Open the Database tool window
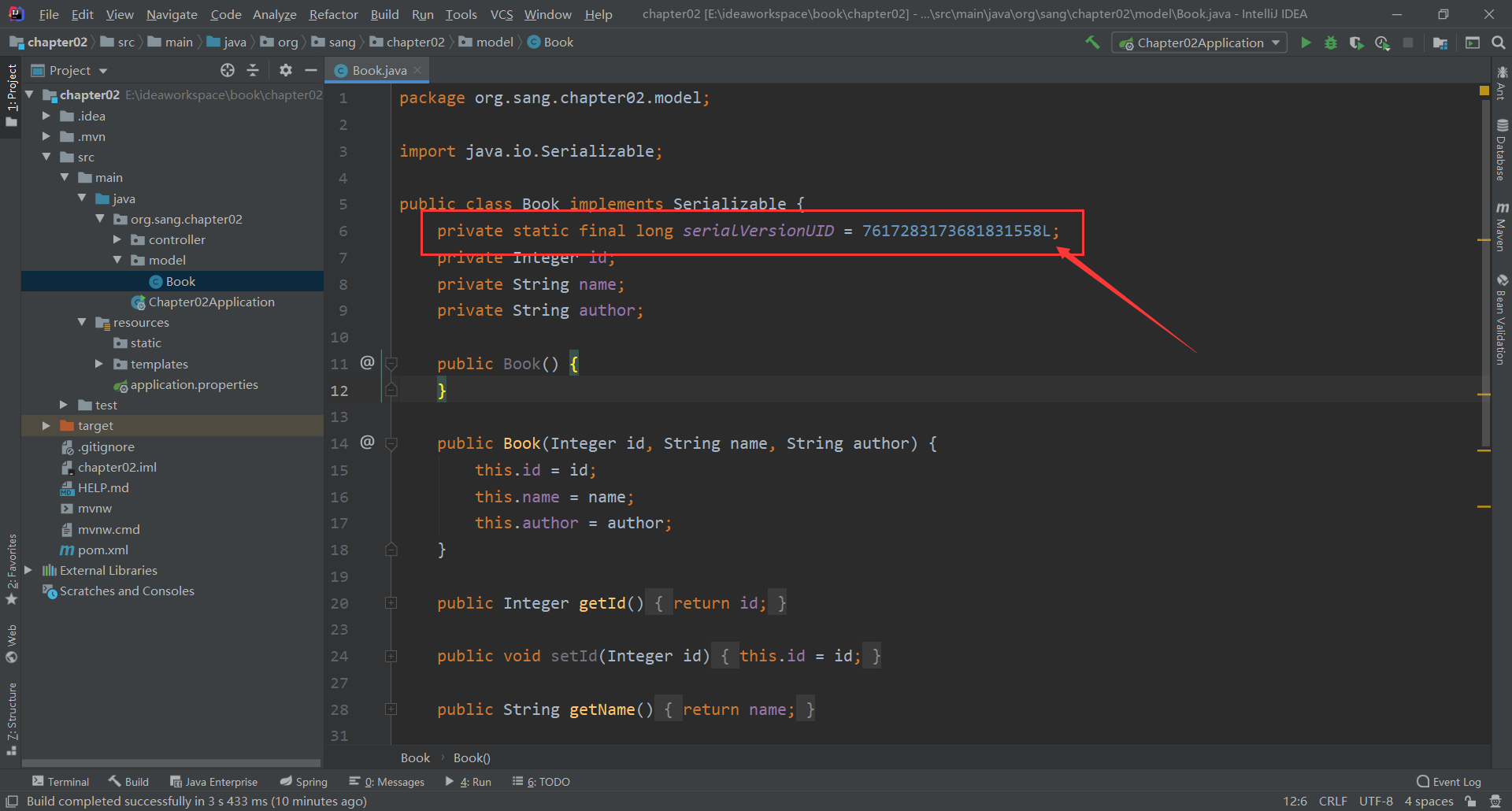The width and height of the screenshot is (1512, 811). pyautogui.click(x=1502, y=150)
